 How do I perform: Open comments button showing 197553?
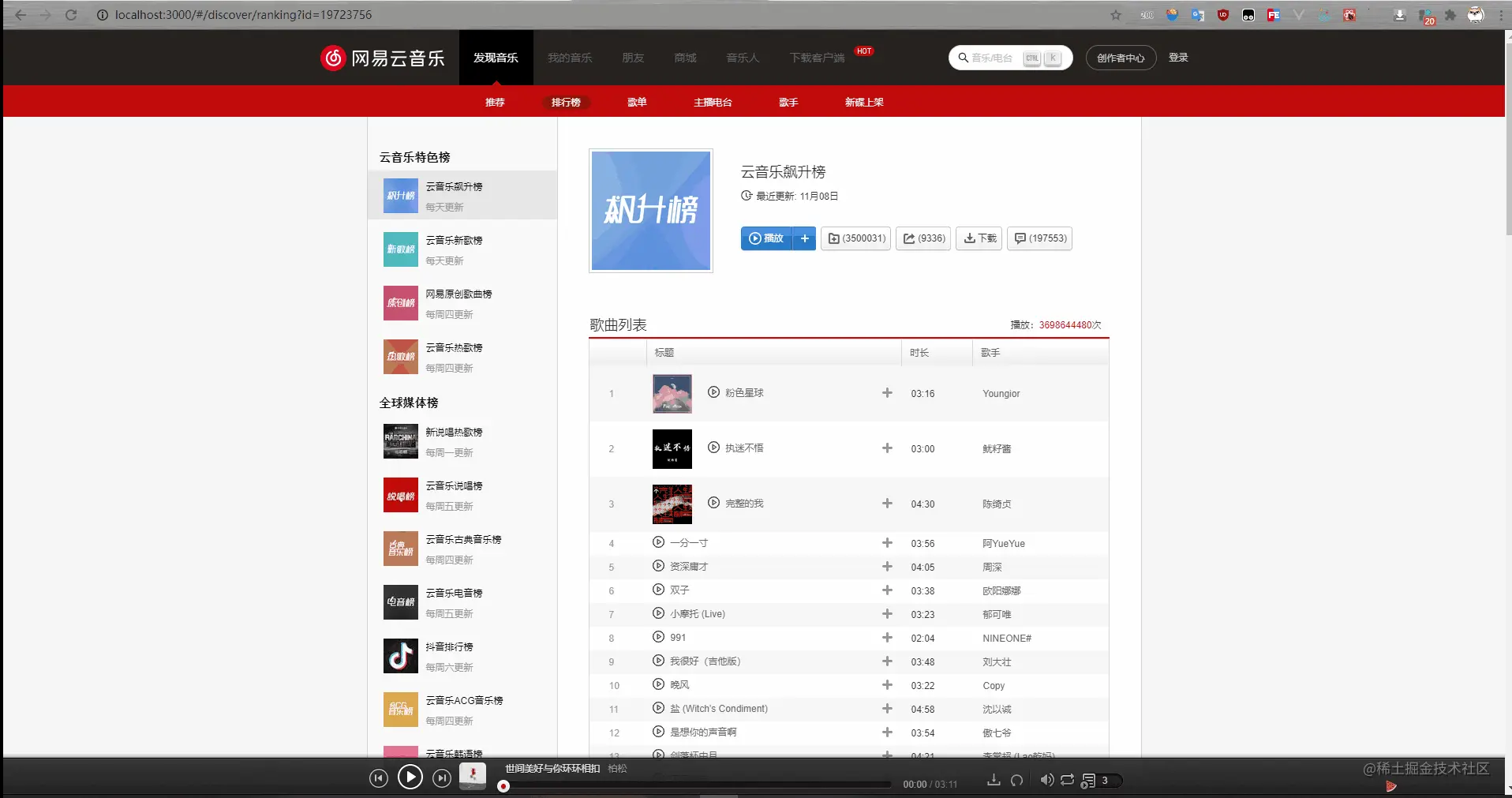1040,238
